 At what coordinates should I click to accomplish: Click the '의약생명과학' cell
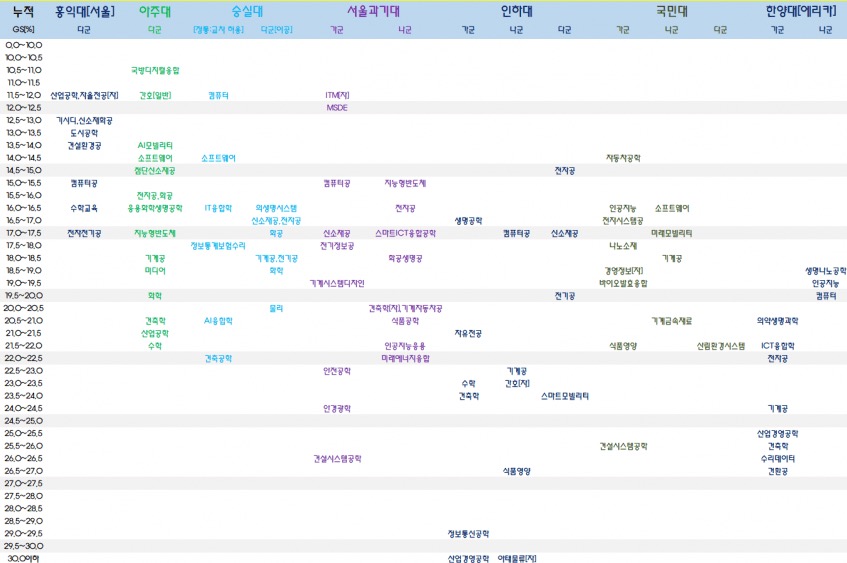[x=777, y=321]
